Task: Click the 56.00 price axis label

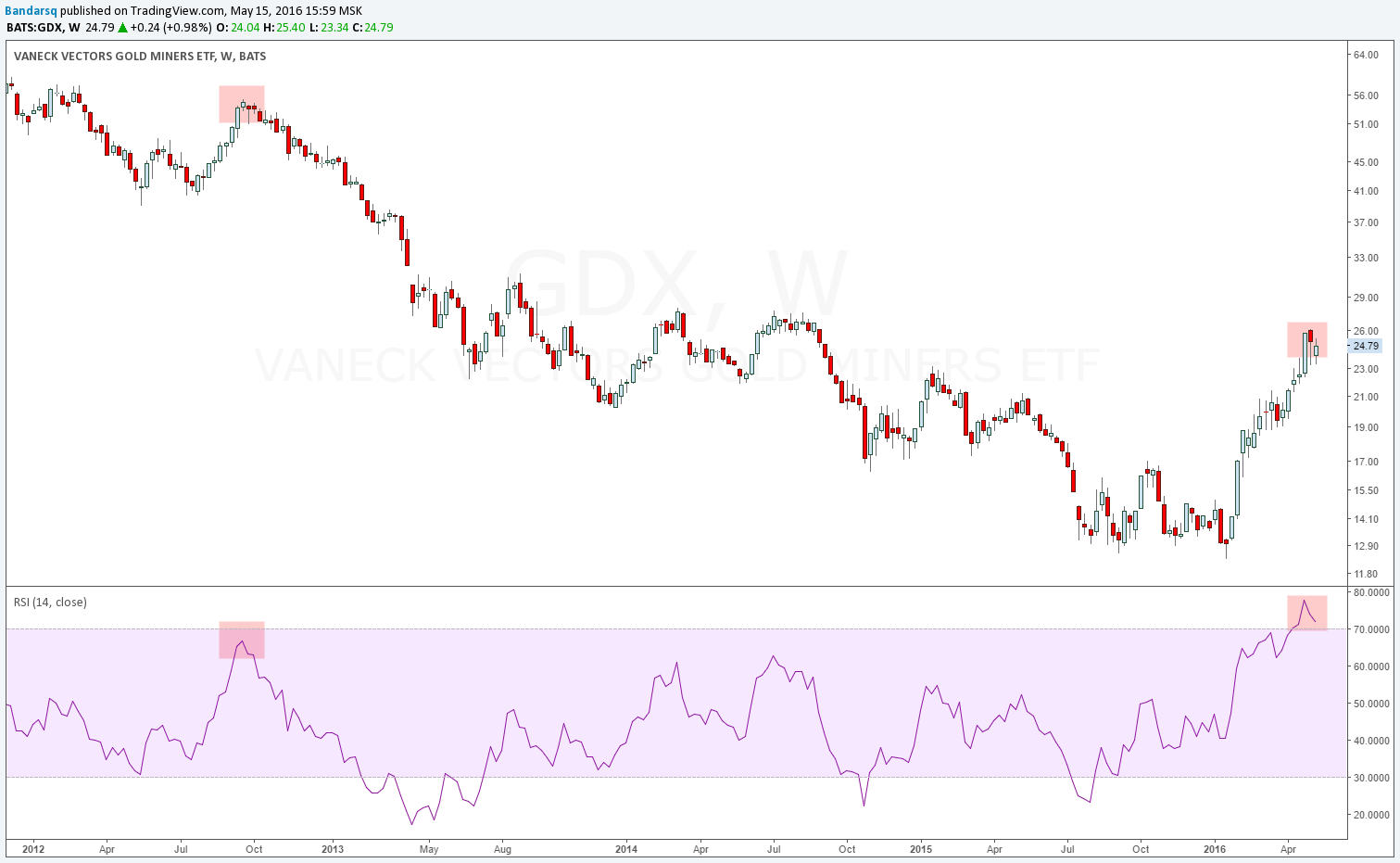Action: click(1366, 95)
